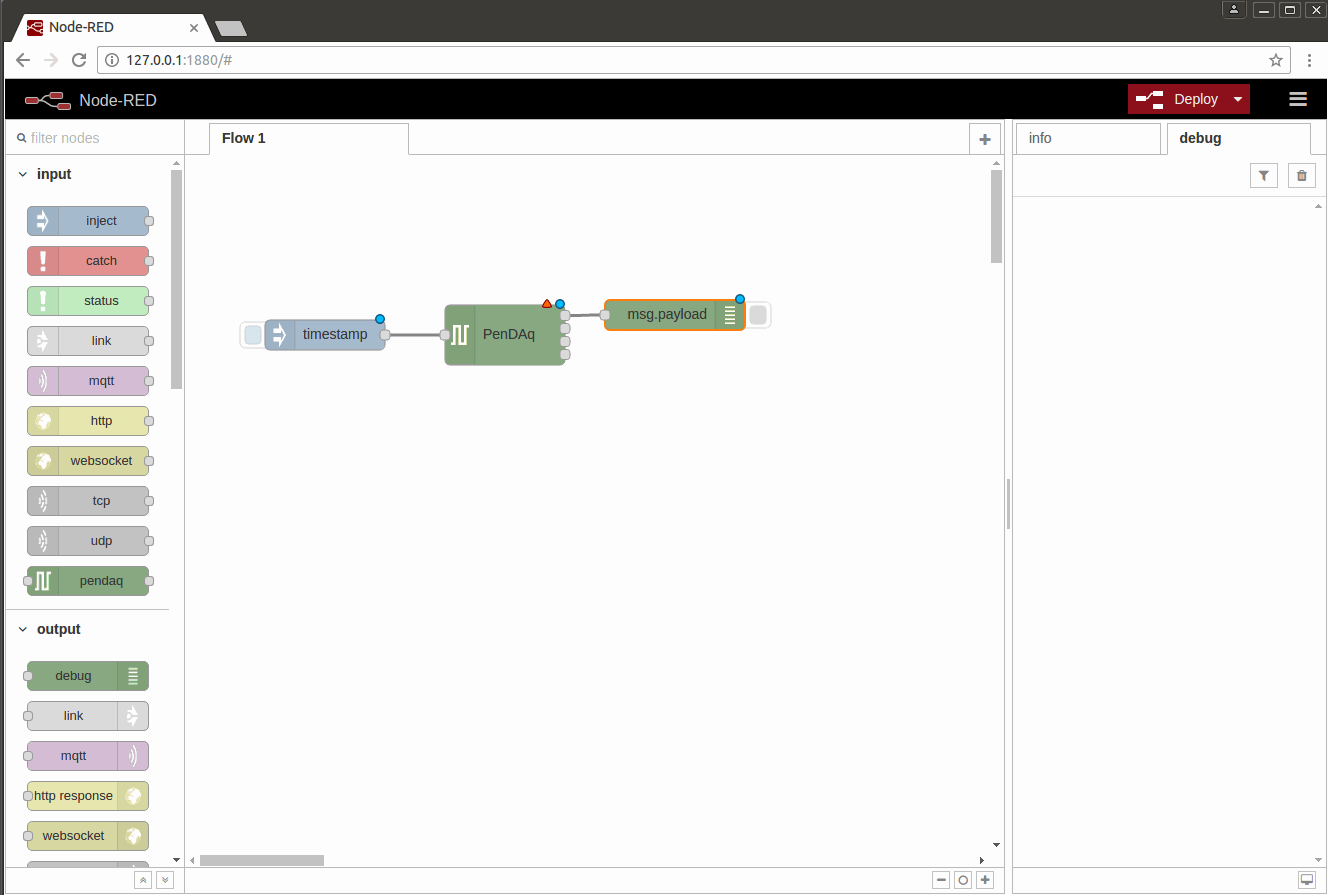
Task: Collapse all palette categories
Action: (143, 880)
